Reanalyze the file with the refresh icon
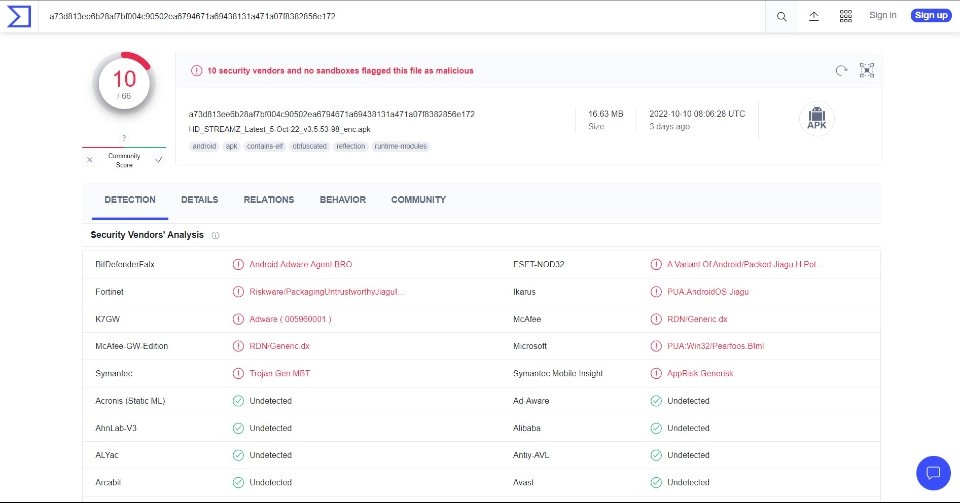This screenshot has width=960, height=503. click(x=841, y=70)
